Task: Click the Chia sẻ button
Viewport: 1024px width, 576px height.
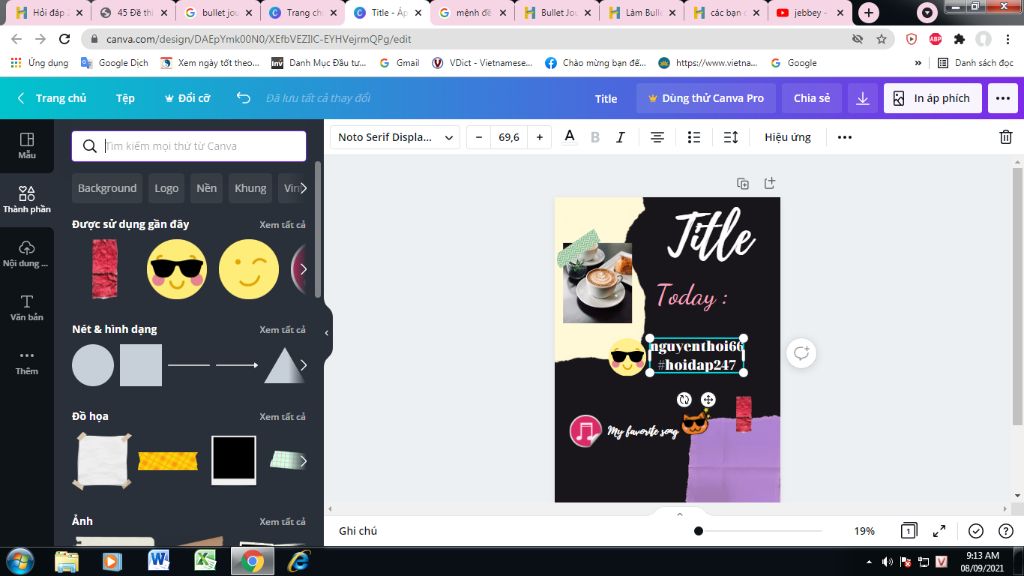Action: [811, 98]
